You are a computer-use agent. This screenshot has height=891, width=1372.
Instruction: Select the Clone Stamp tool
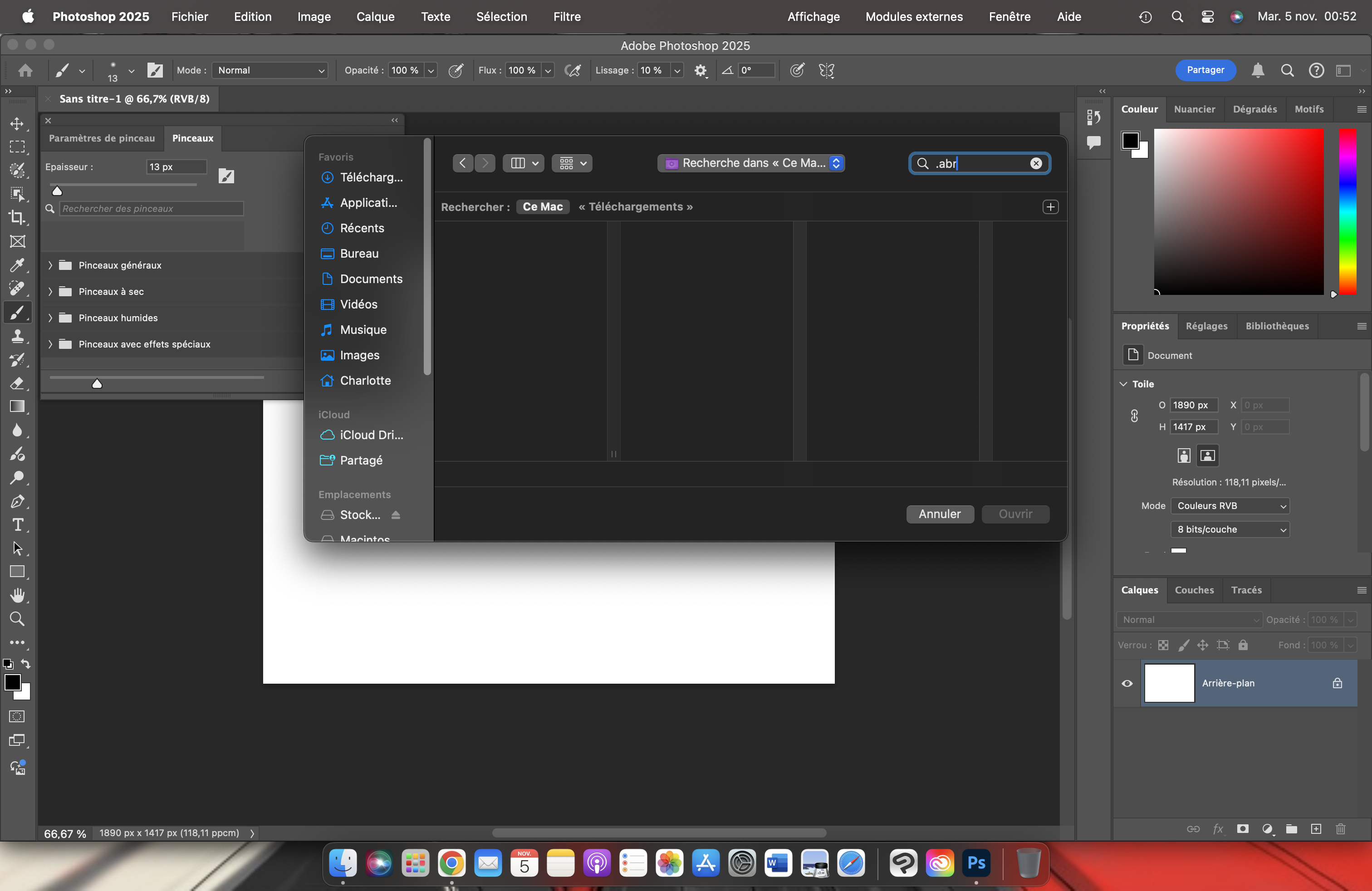(18, 336)
